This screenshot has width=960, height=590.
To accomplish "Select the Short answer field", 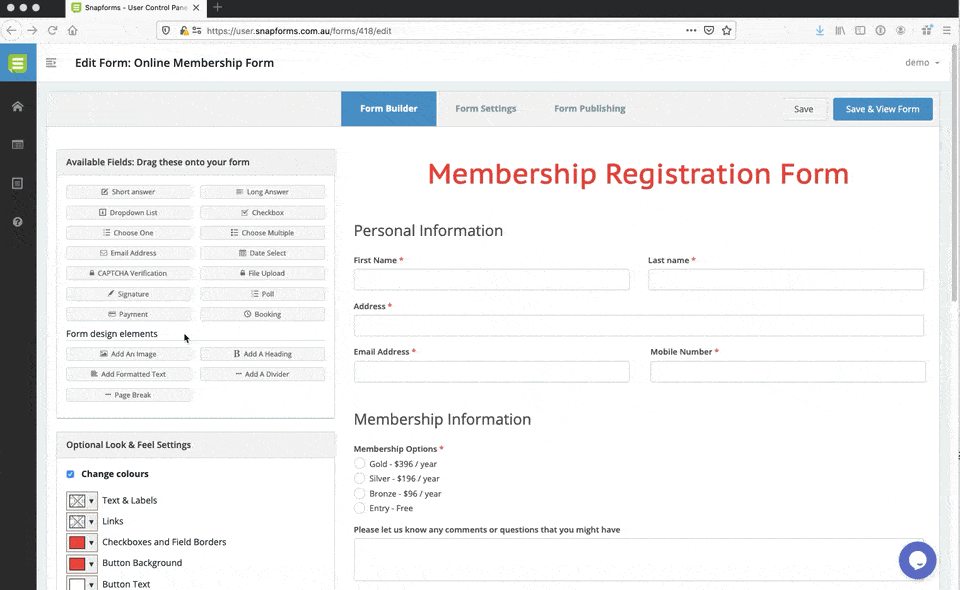I will point(129,192).
